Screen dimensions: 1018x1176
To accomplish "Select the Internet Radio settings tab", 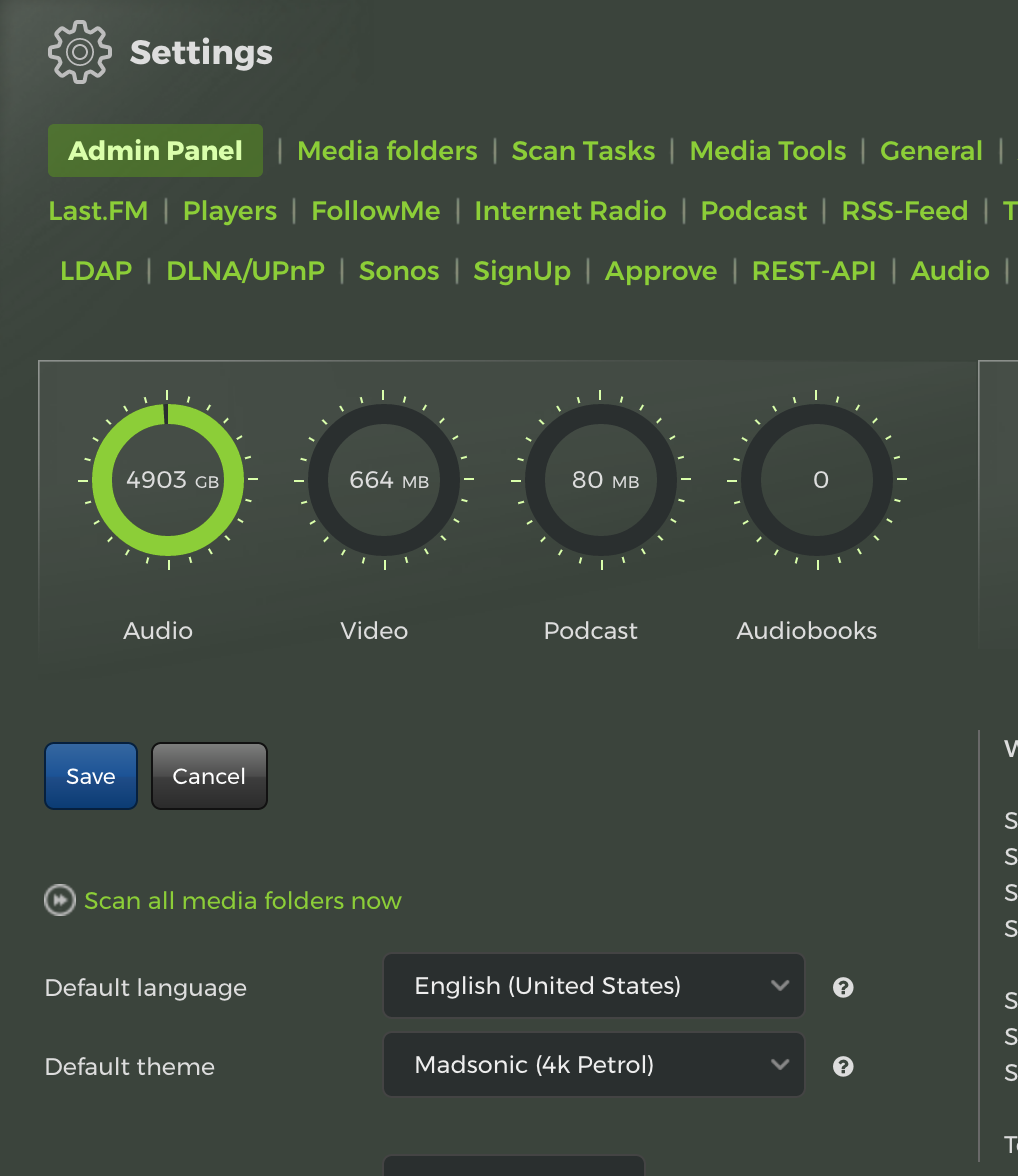I will (x=570, y=211).
